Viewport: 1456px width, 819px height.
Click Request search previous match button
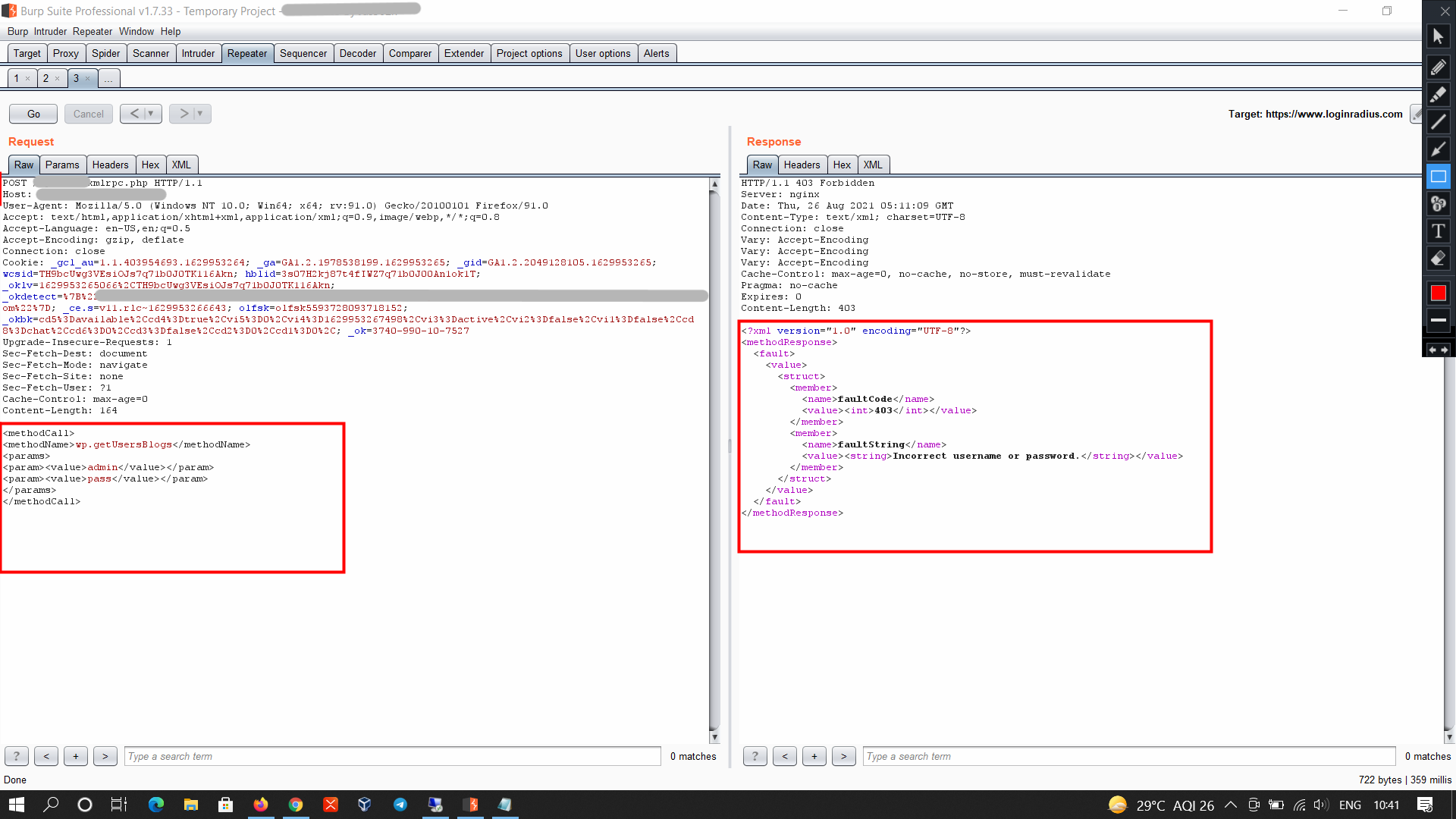tap(46, 756)
